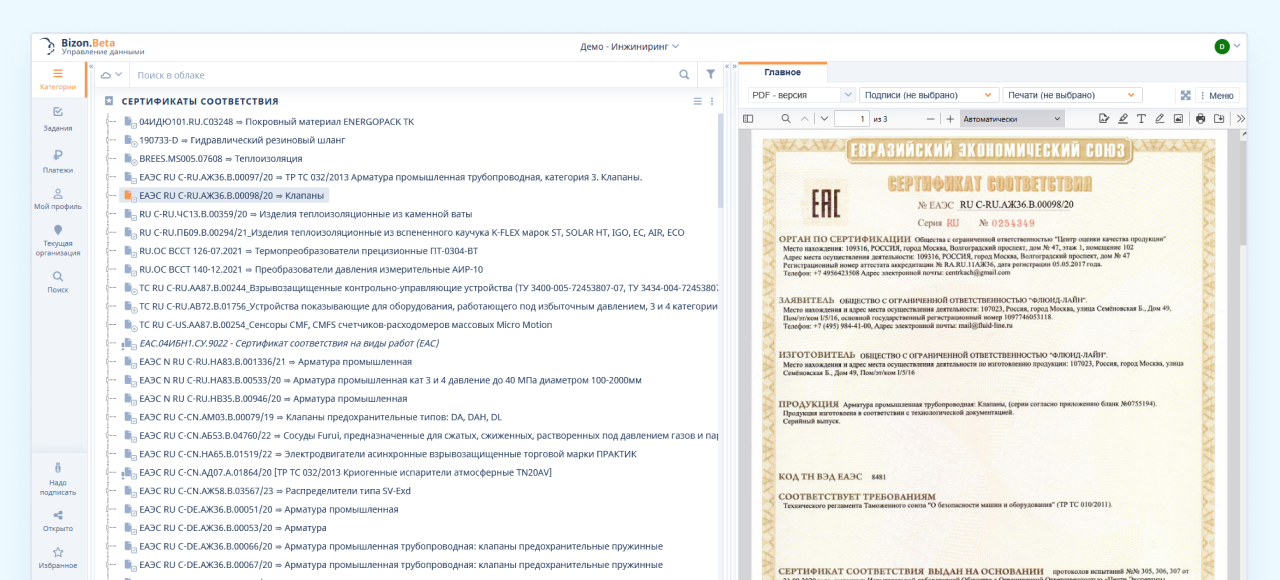Open the Автоматически zoom level dropdown
Screen dimensions: 1280x580
1013,119
